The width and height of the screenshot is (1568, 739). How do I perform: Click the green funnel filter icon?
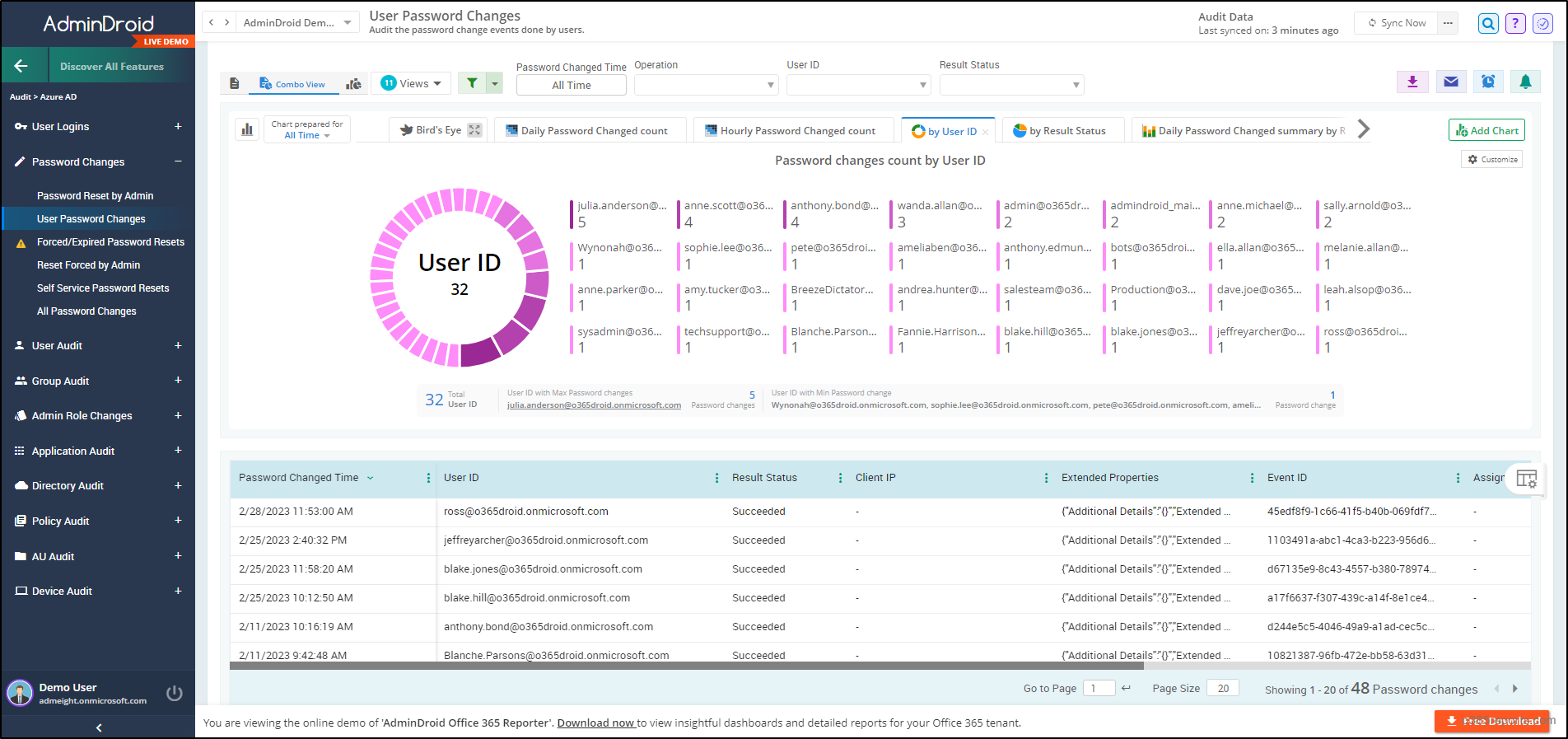[x=472, y=83]
